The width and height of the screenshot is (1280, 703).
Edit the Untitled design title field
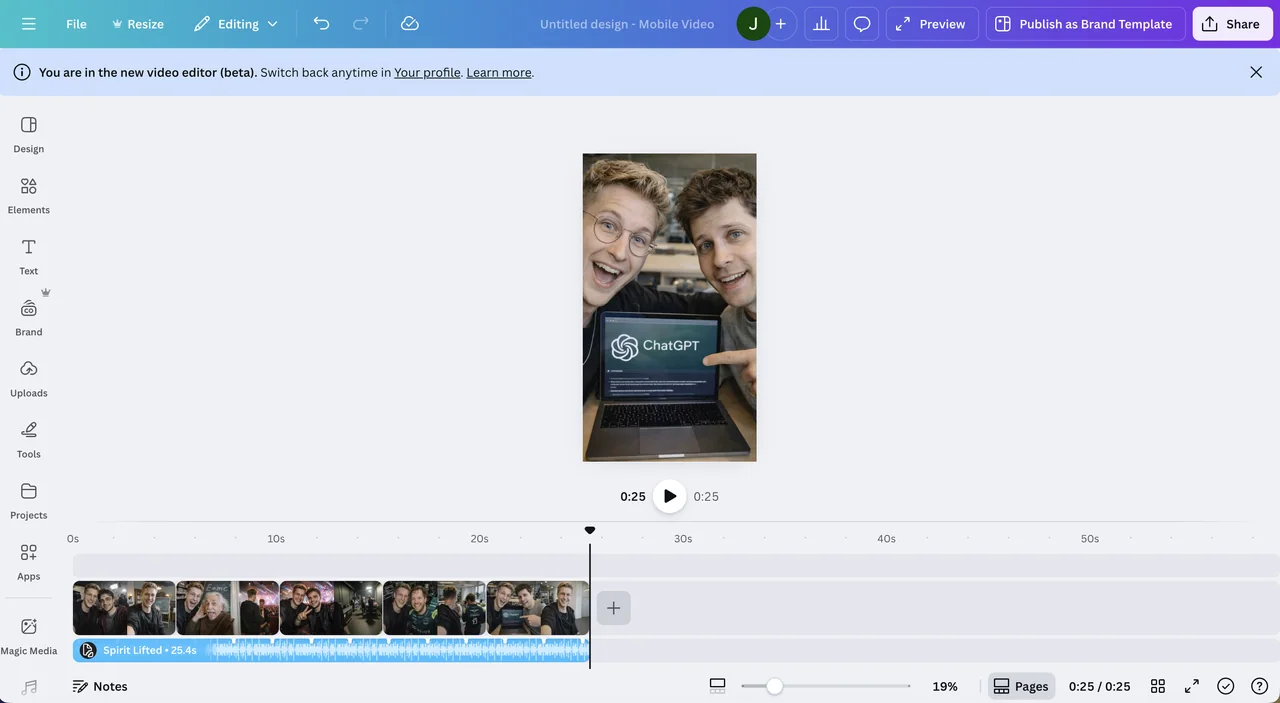[x=627, y=24]
